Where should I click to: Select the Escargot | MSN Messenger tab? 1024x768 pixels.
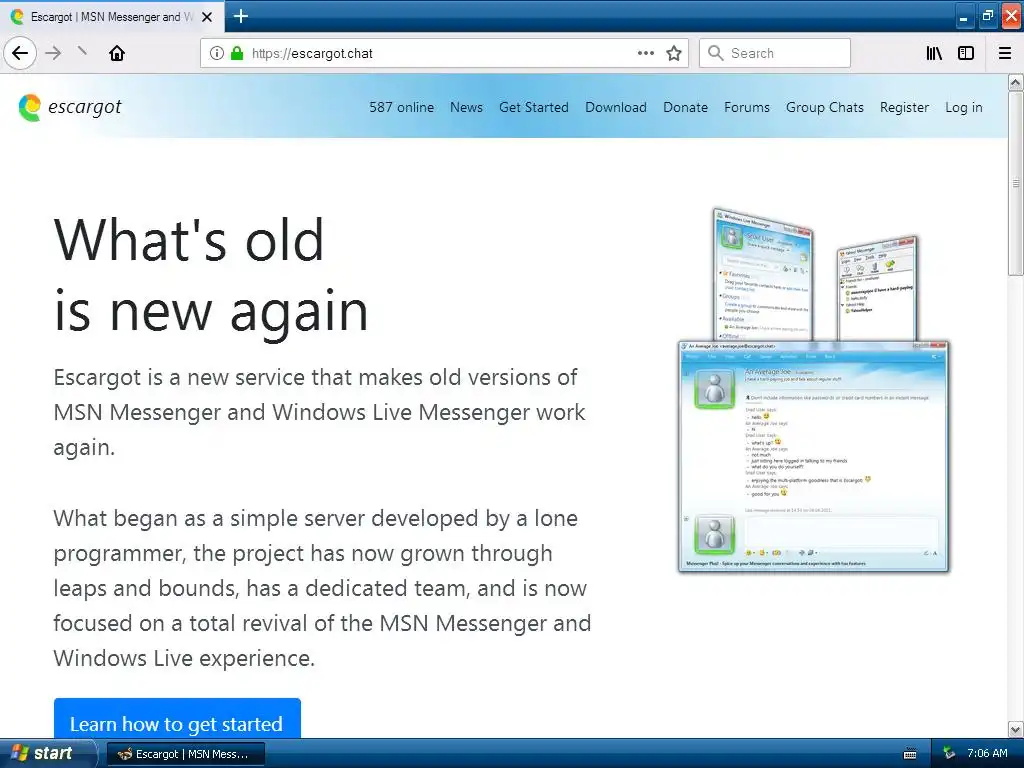112,17
